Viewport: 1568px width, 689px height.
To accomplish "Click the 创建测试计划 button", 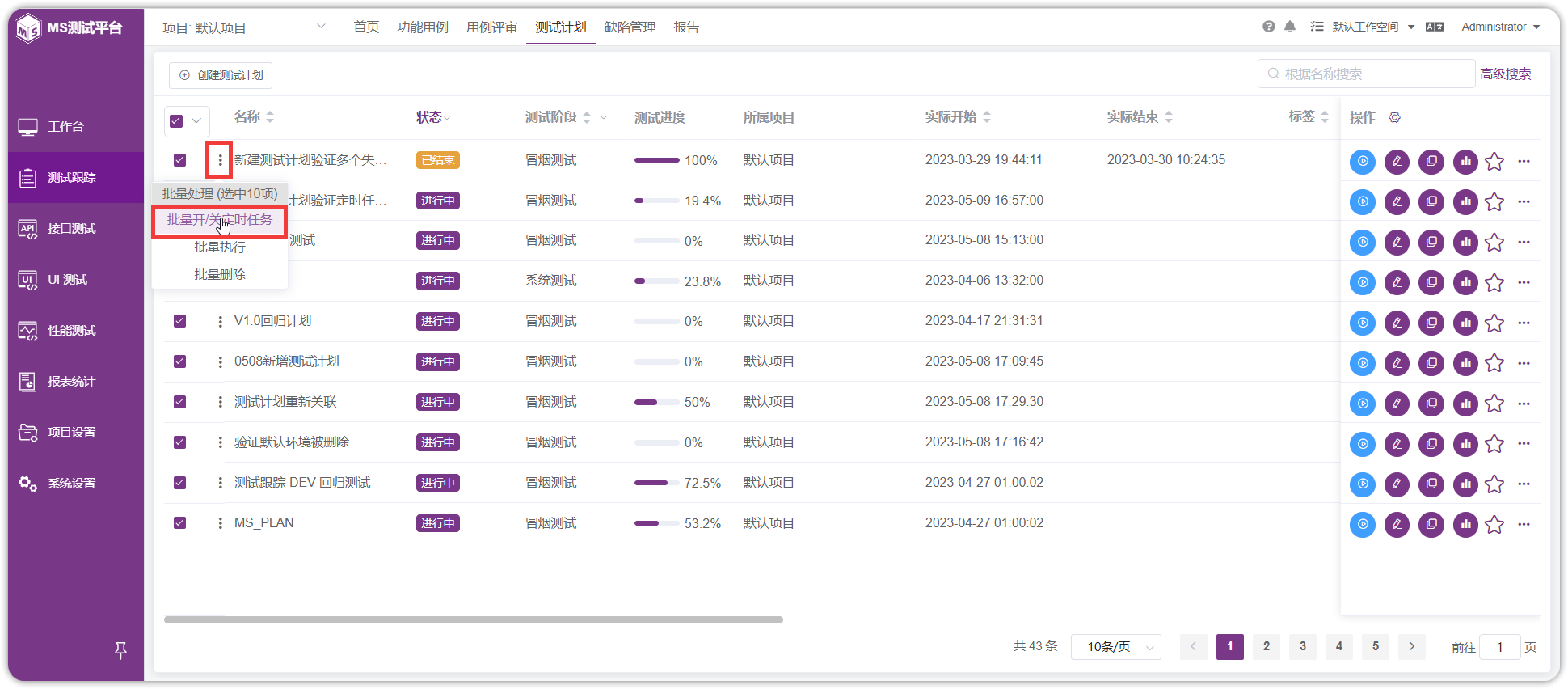I will (x=221, y=75).
